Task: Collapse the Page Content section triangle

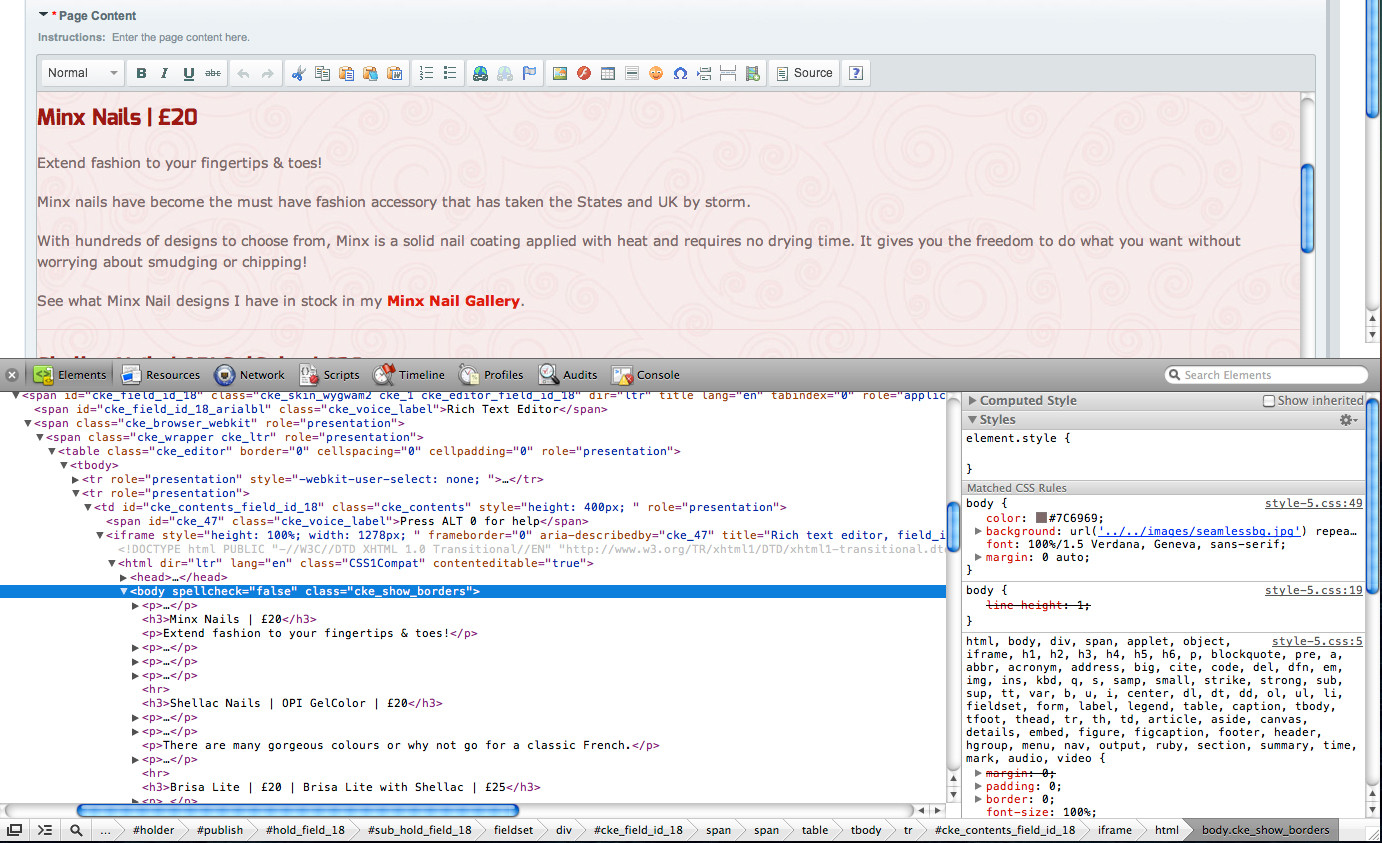Action: (43, 15)
